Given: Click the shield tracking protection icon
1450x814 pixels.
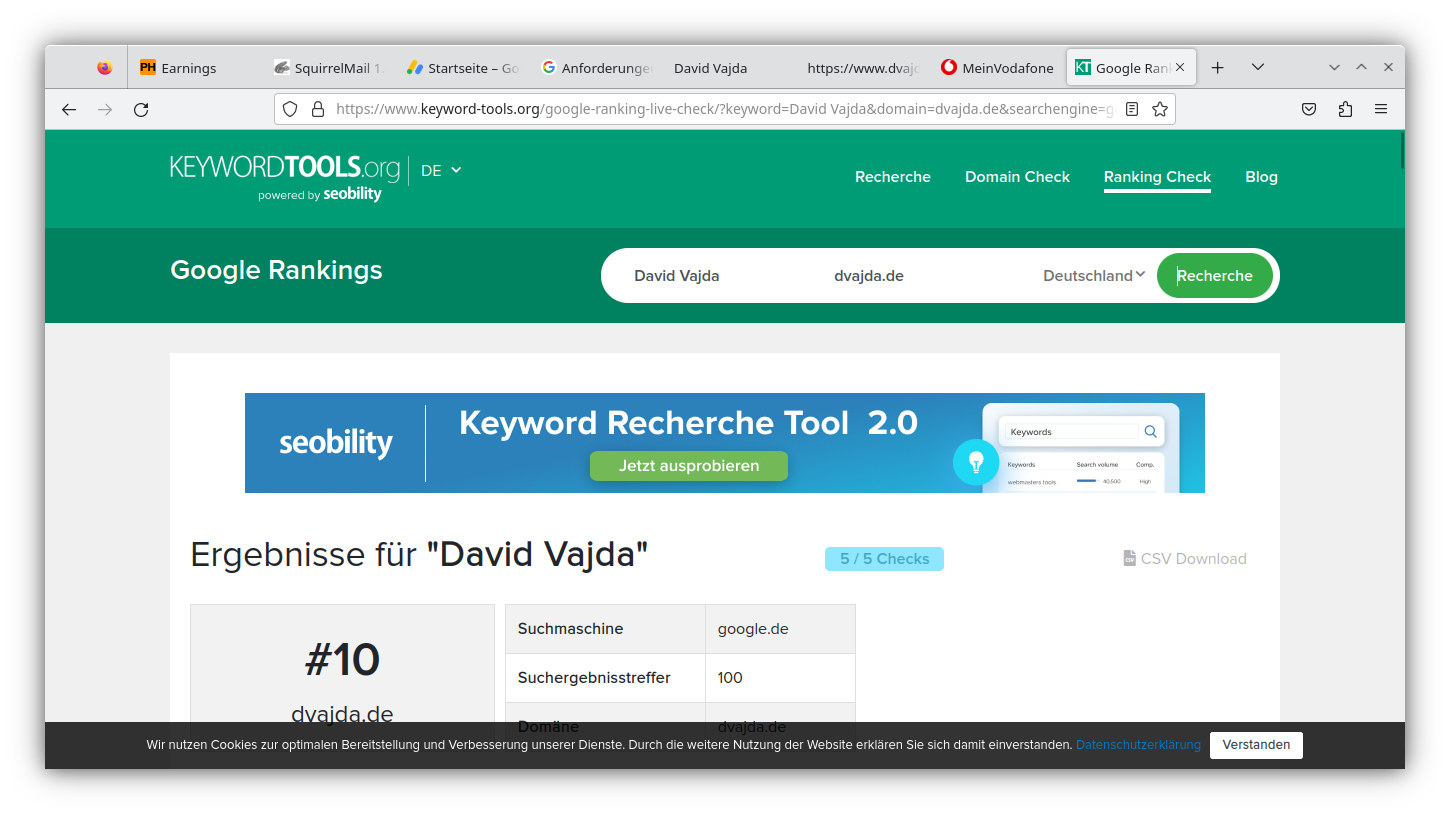Looking at the screenshot, I should pyautogui.click(x=290, y=110).
